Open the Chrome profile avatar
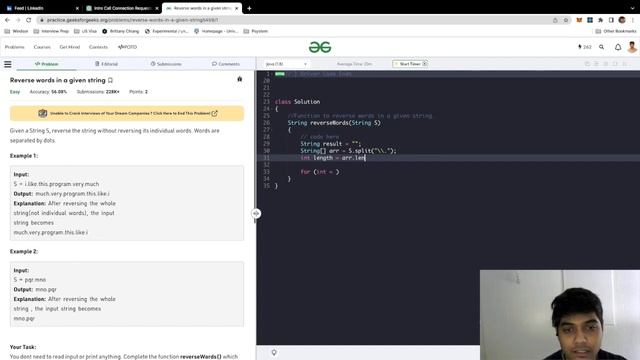The height and width of the screenshot is (360, 640). click(x=622, y=20)
